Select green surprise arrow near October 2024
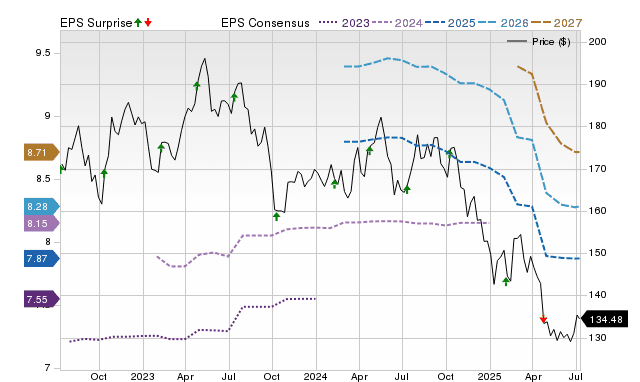This screenshot has height=382, width=640. [x=449, y=154]
